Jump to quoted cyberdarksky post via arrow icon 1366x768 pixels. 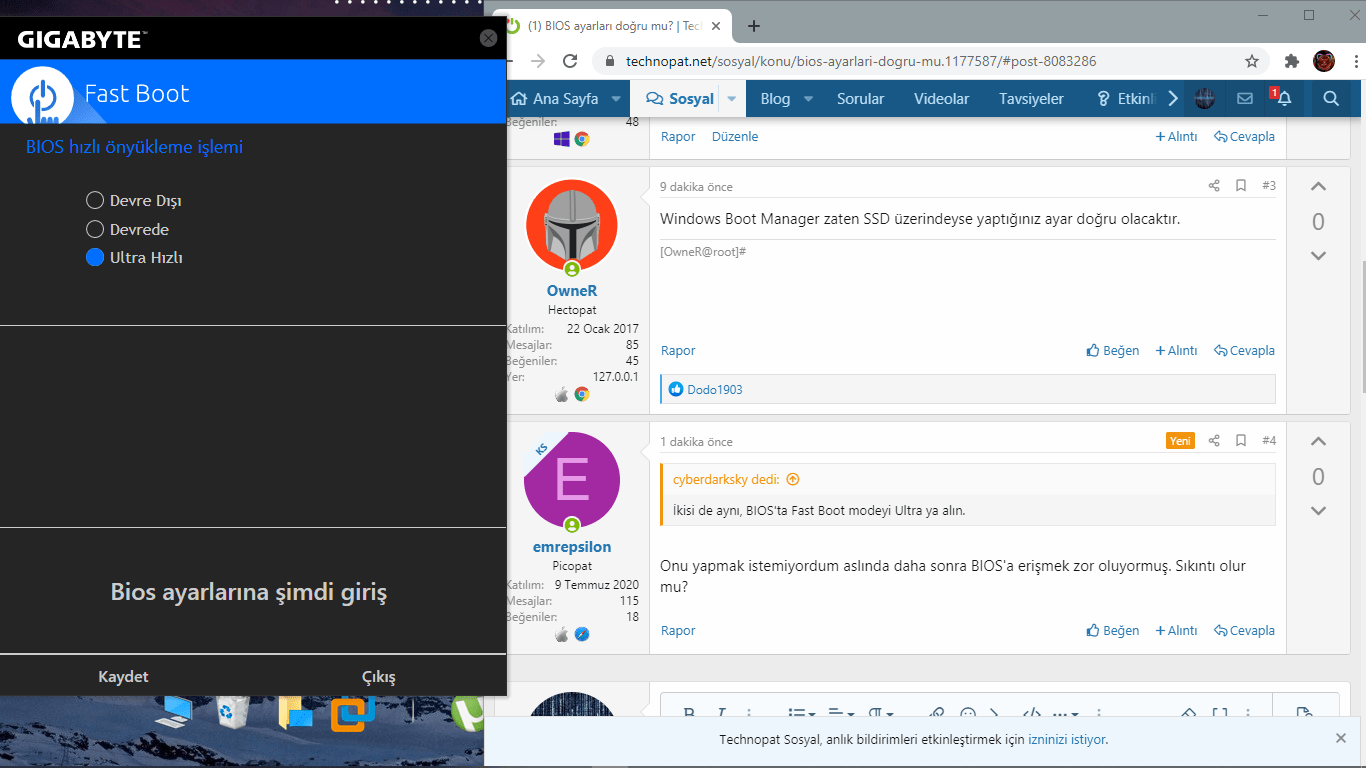(793, 480)
